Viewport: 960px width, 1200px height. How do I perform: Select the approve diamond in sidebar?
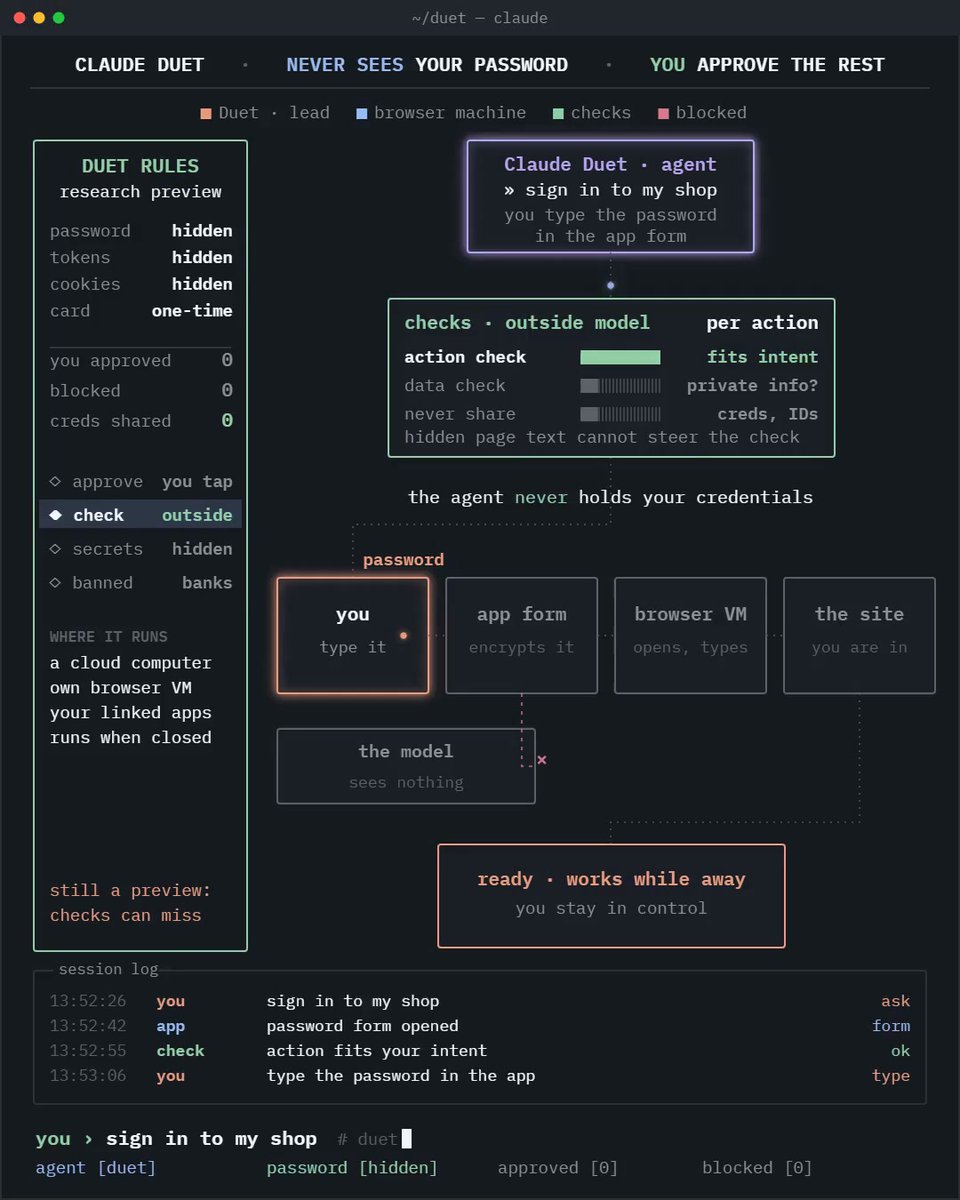[55, 482]
